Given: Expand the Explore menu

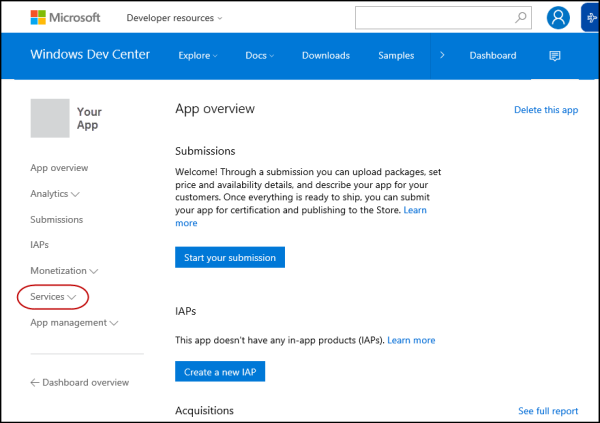Looking at the screenshot, I should [x=199, y=55].
